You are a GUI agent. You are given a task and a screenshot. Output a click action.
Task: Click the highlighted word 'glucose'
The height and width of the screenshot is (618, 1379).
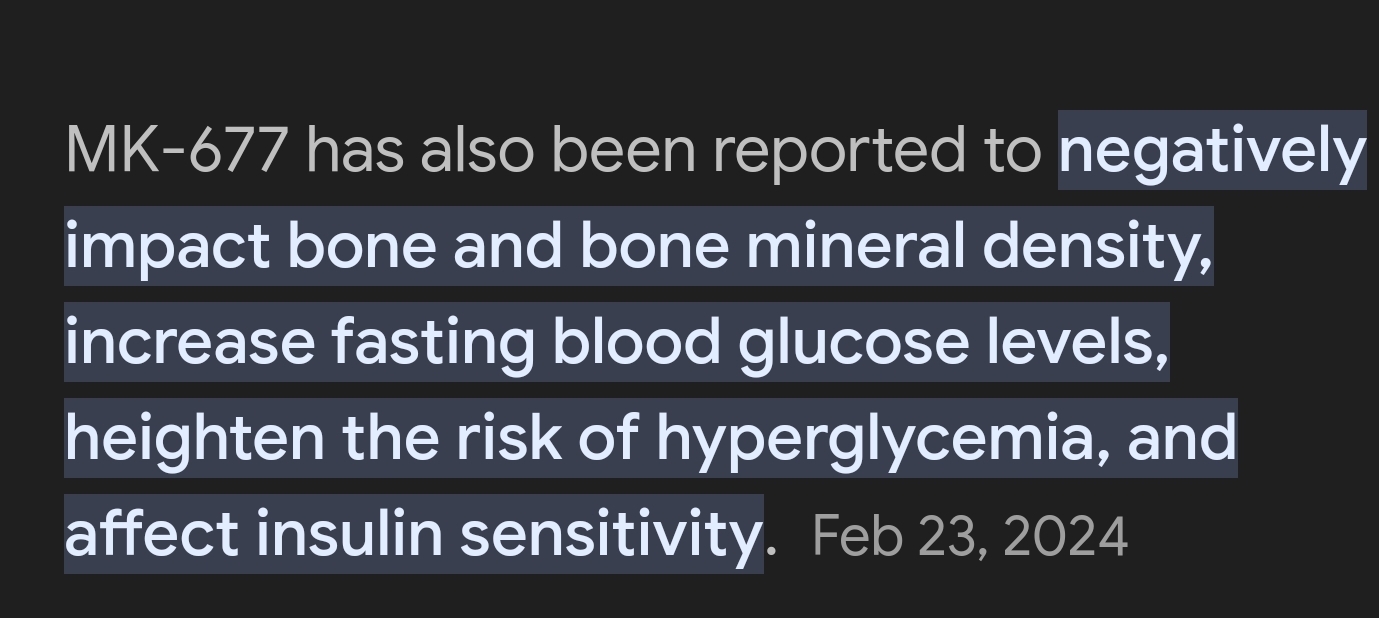point(853,344)
